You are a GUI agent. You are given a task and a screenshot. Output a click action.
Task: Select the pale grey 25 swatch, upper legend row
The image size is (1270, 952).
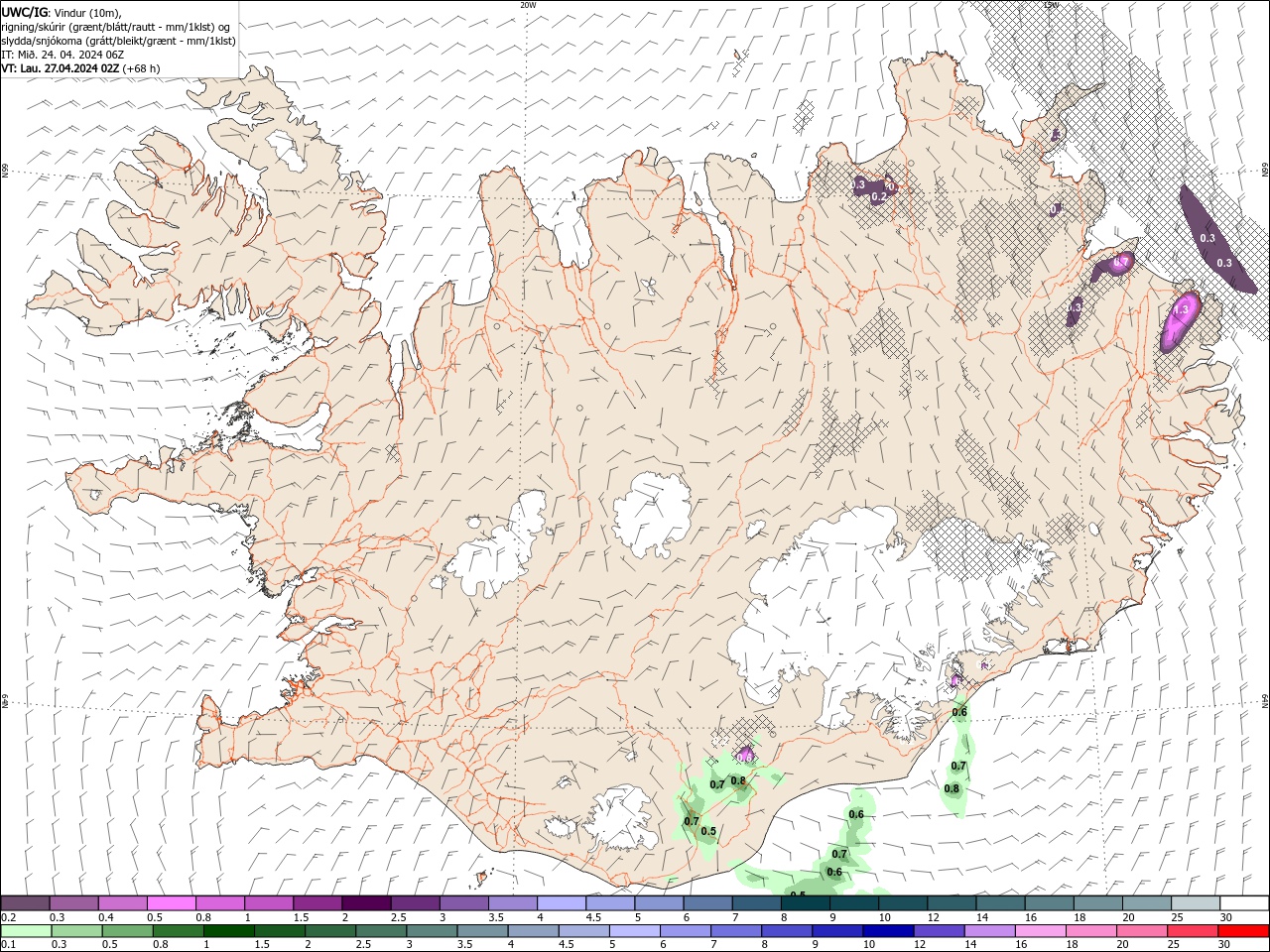1196,903
